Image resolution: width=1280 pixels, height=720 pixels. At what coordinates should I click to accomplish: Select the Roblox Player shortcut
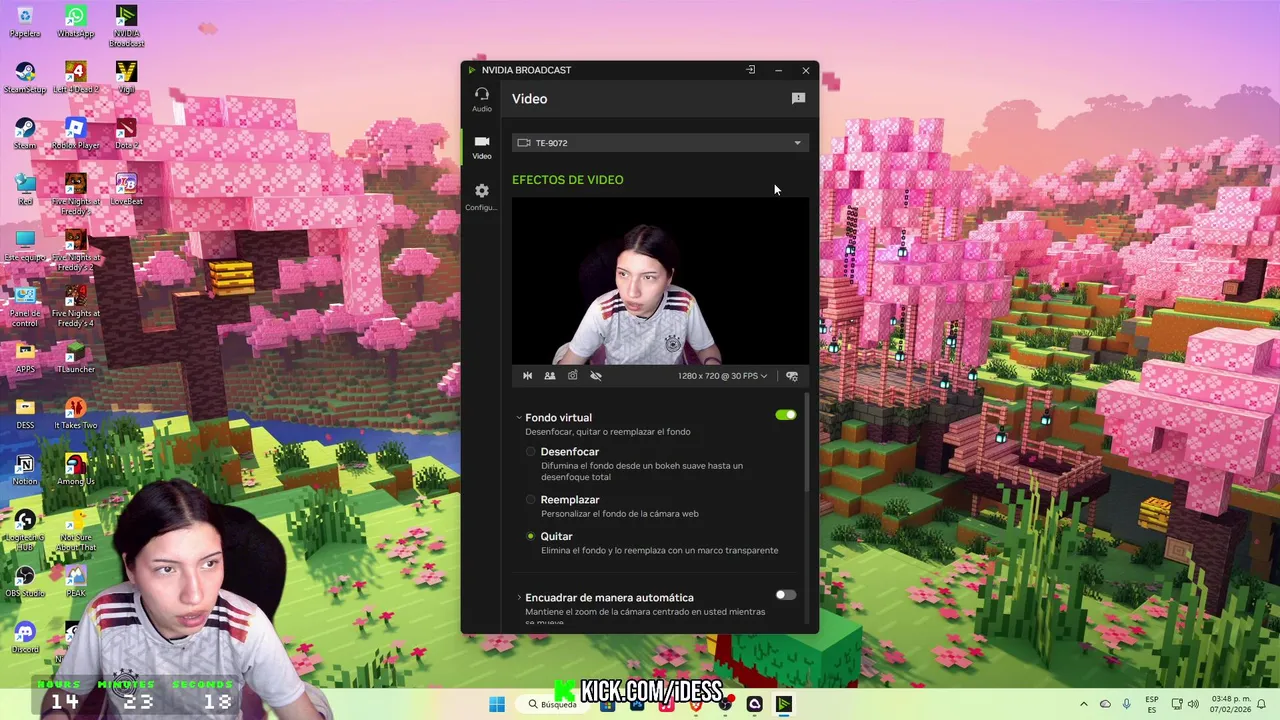pos(75,134)
